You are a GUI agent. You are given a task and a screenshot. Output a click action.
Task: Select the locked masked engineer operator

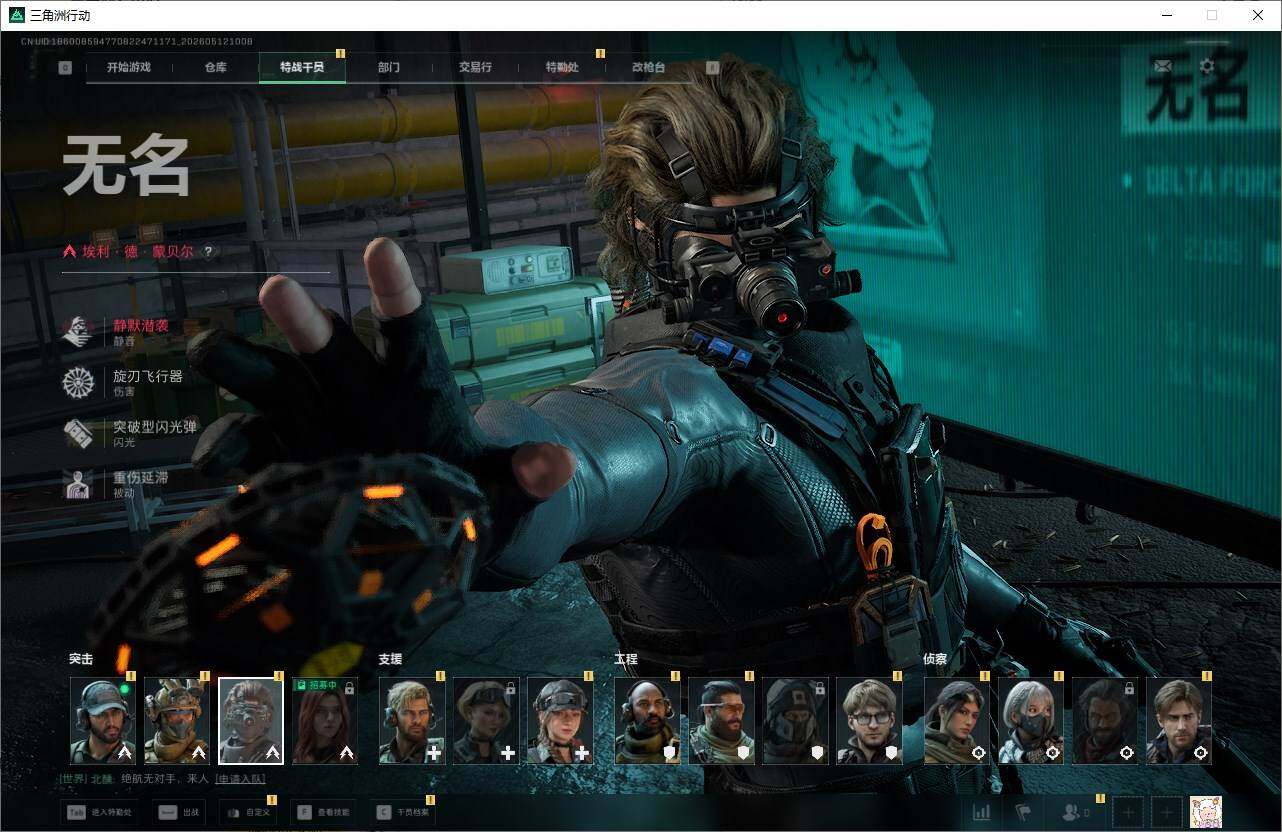click(795, 721)
